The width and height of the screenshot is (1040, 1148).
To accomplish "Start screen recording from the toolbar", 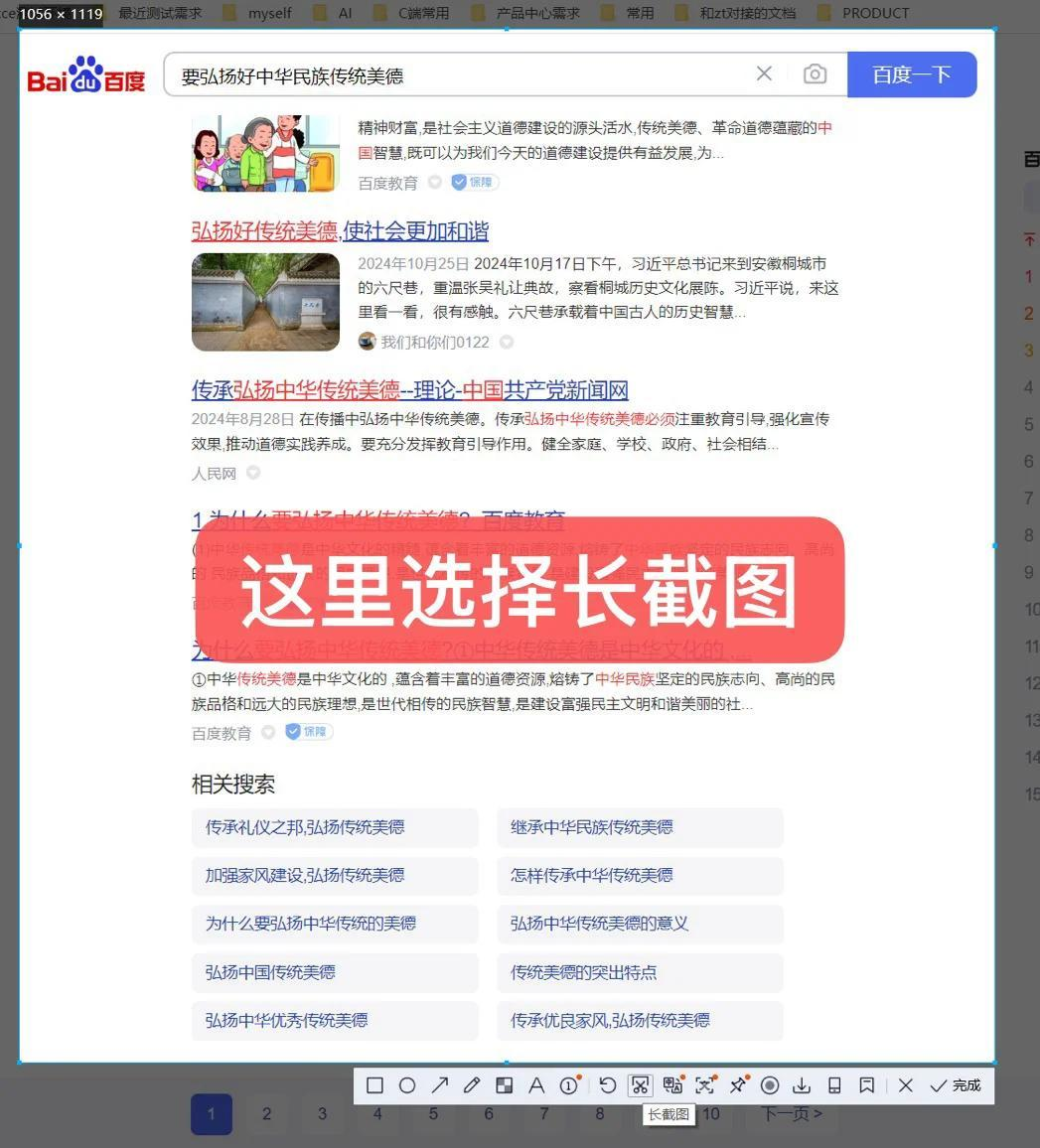I will coord(770,1085).
